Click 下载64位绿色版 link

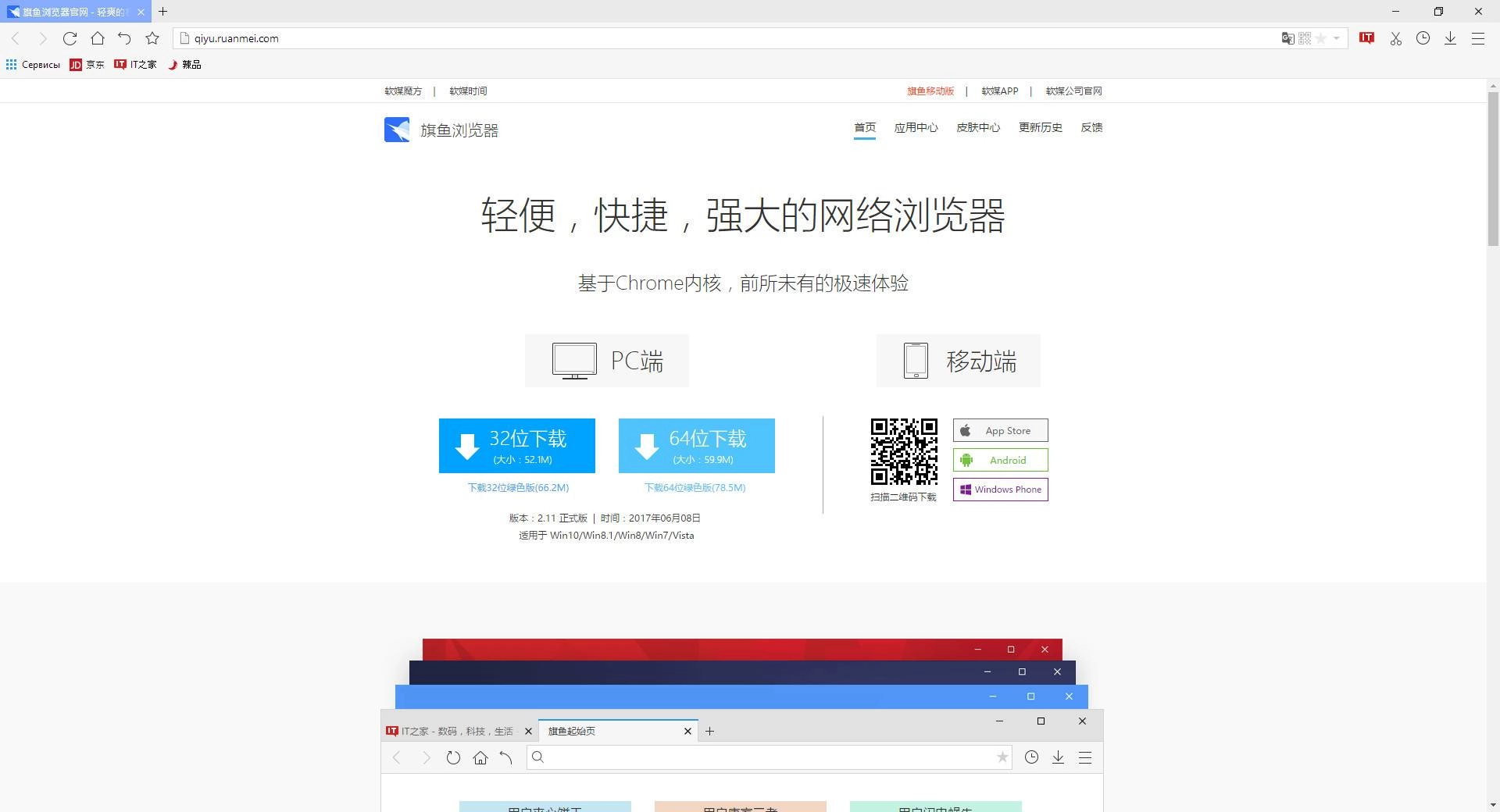[695, 487]
